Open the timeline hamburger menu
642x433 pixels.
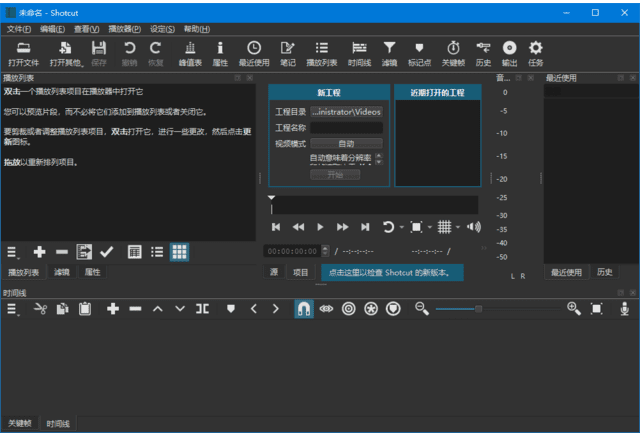coord(12,309)
